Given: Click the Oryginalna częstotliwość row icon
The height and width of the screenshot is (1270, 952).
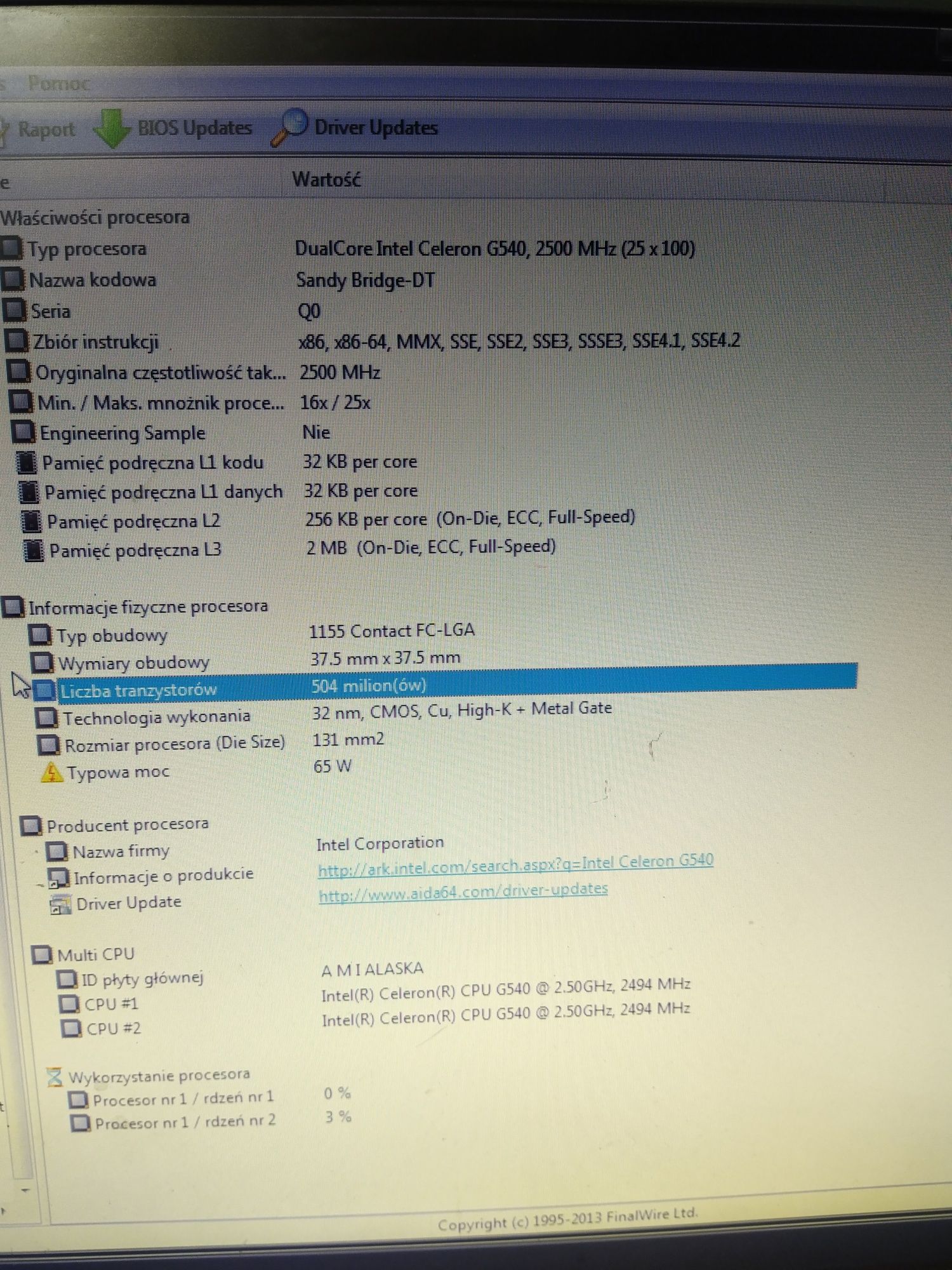Looking at the screenshot, I should pyautogui.click(x=19, y=371).
